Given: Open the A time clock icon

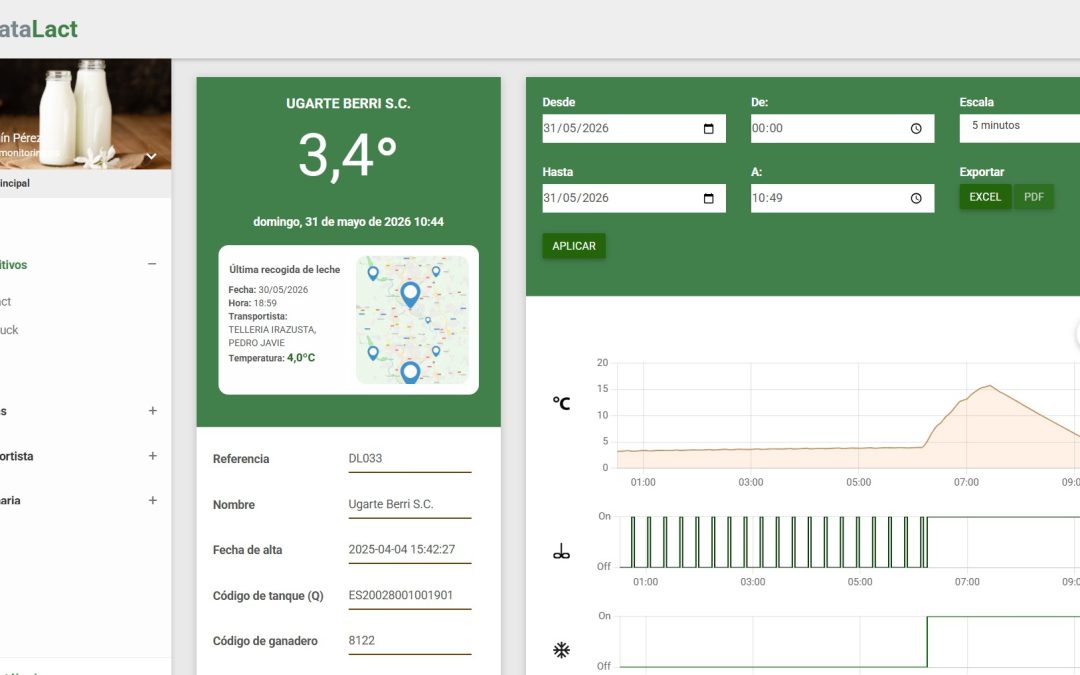Looking at the screenshot, I should tap(916, 198).
